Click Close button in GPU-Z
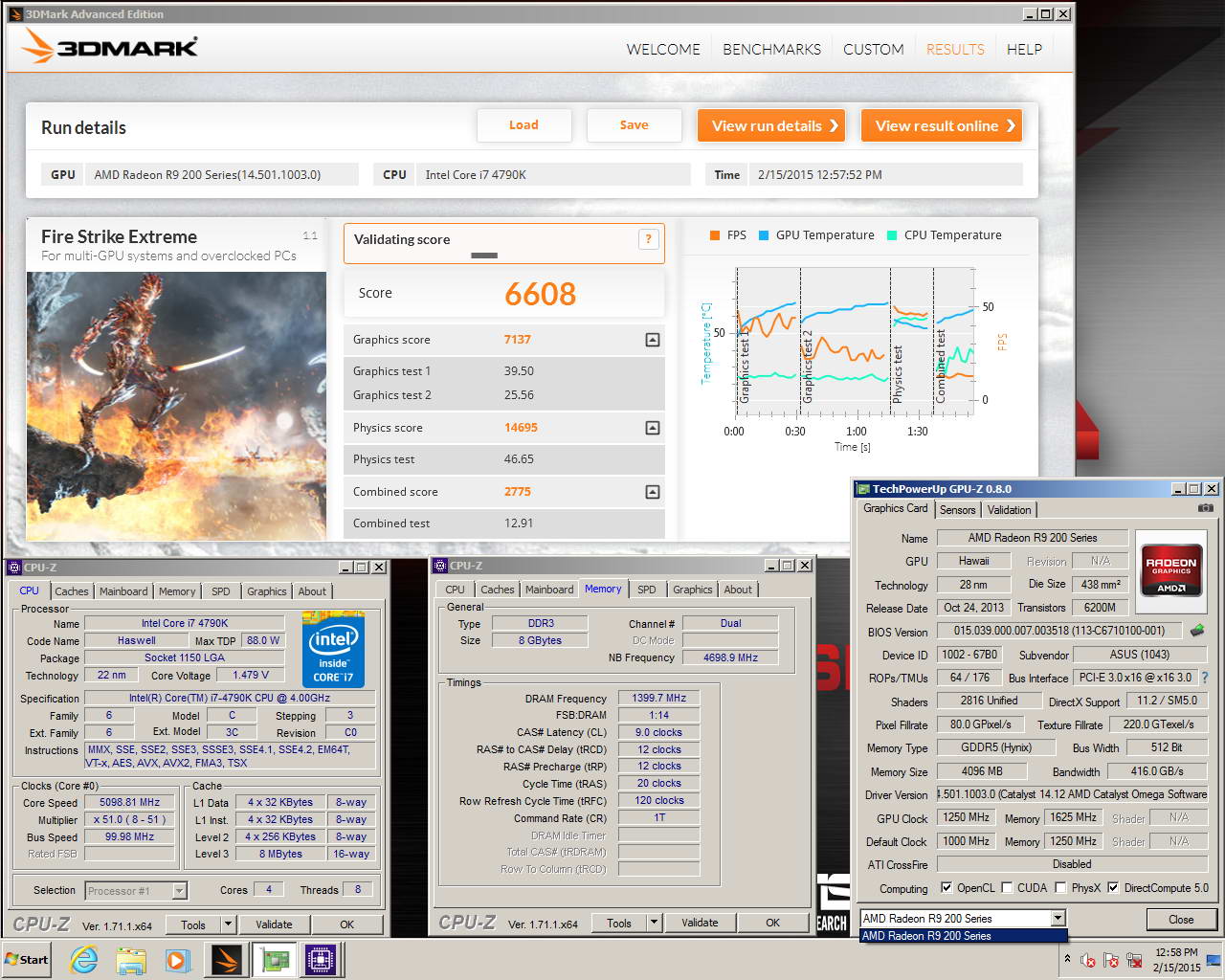 pos(1181,920)
